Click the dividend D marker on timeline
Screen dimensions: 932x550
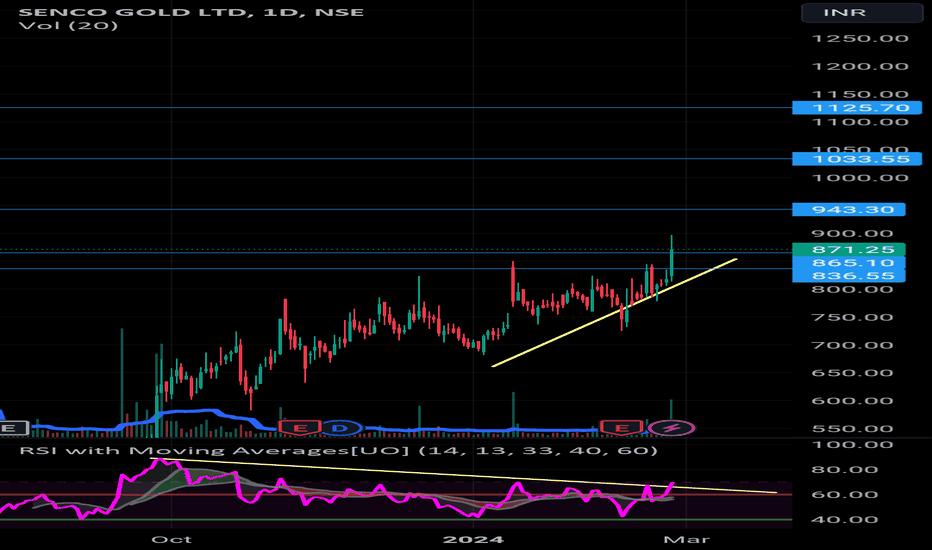340,428
